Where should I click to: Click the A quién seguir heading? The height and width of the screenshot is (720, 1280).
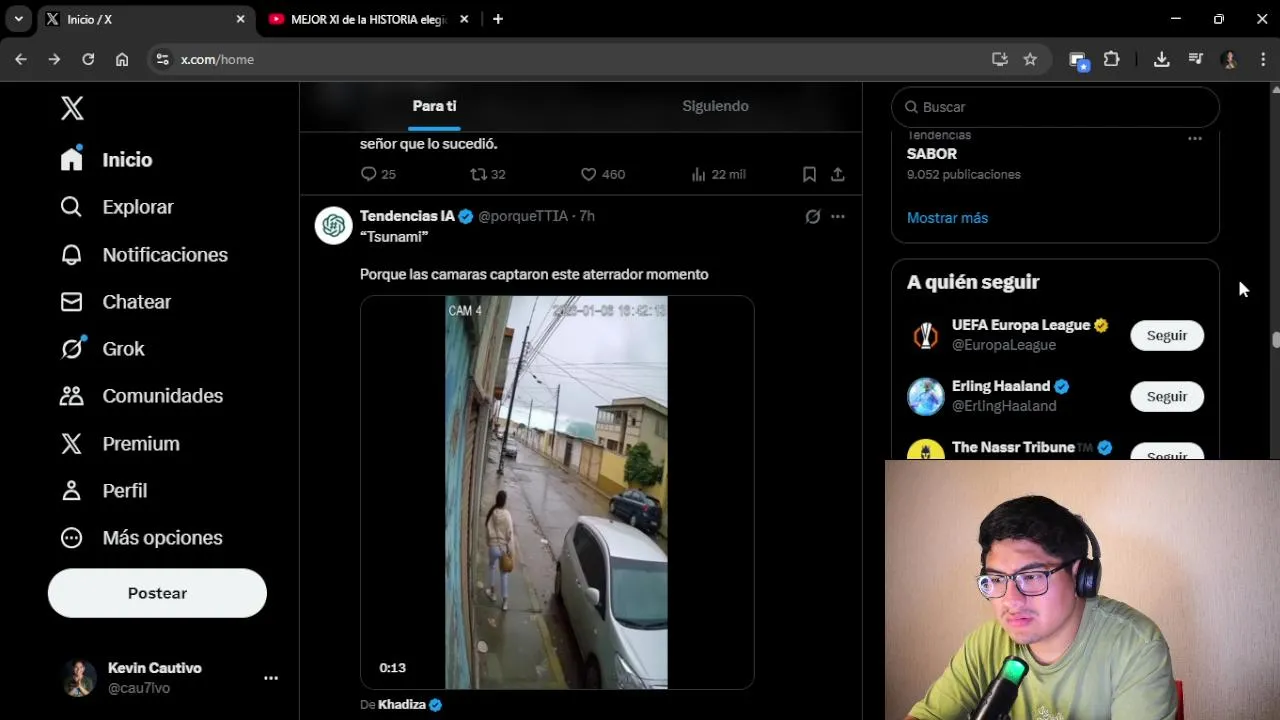pos(973,282)
